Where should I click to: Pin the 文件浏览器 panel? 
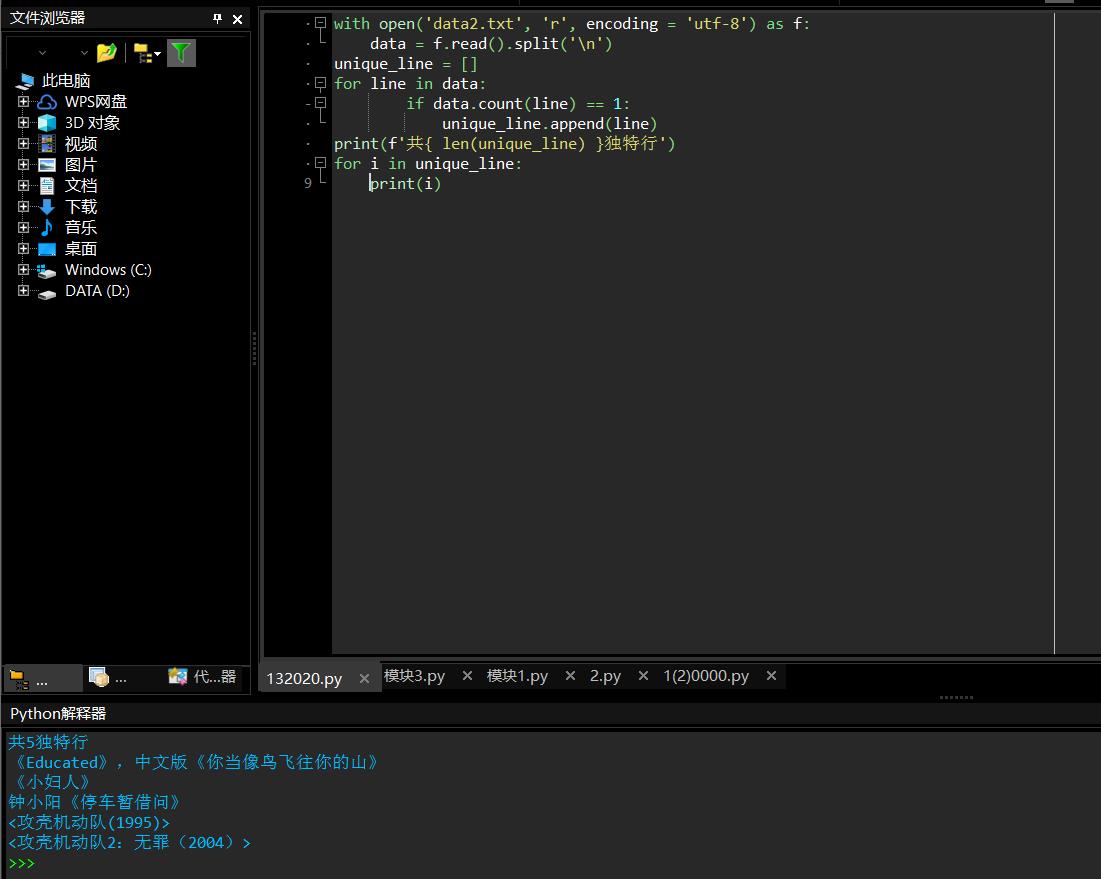[x=217, y=19]
